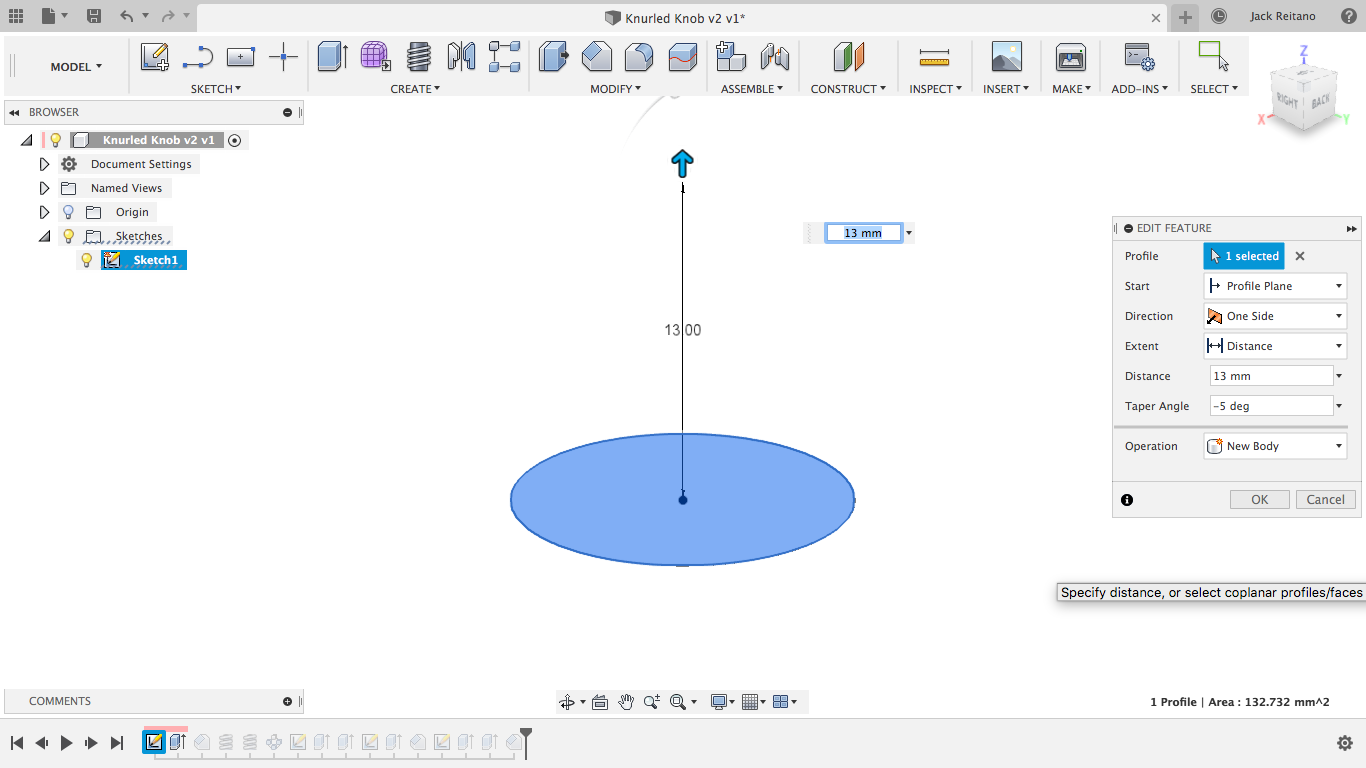Select the Mirror tool in CREATE
The image size is (1366, 768).
461,57
